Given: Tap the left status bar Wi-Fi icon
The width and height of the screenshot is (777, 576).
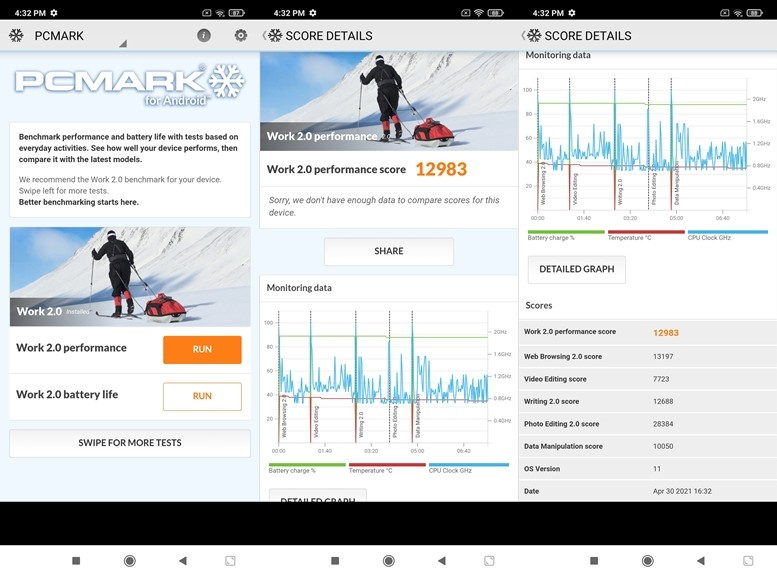Looking at the screenshot, I should (x=220, y=13).
